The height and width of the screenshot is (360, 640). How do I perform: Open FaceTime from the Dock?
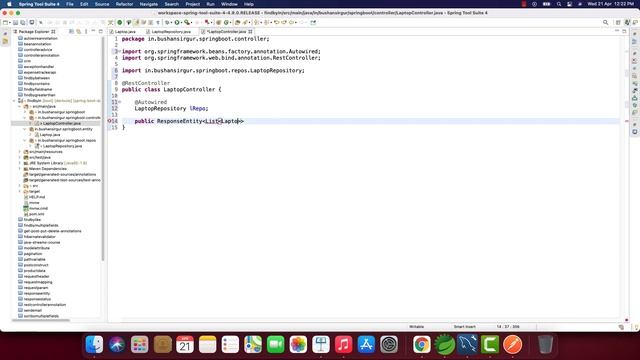(276, 344)
